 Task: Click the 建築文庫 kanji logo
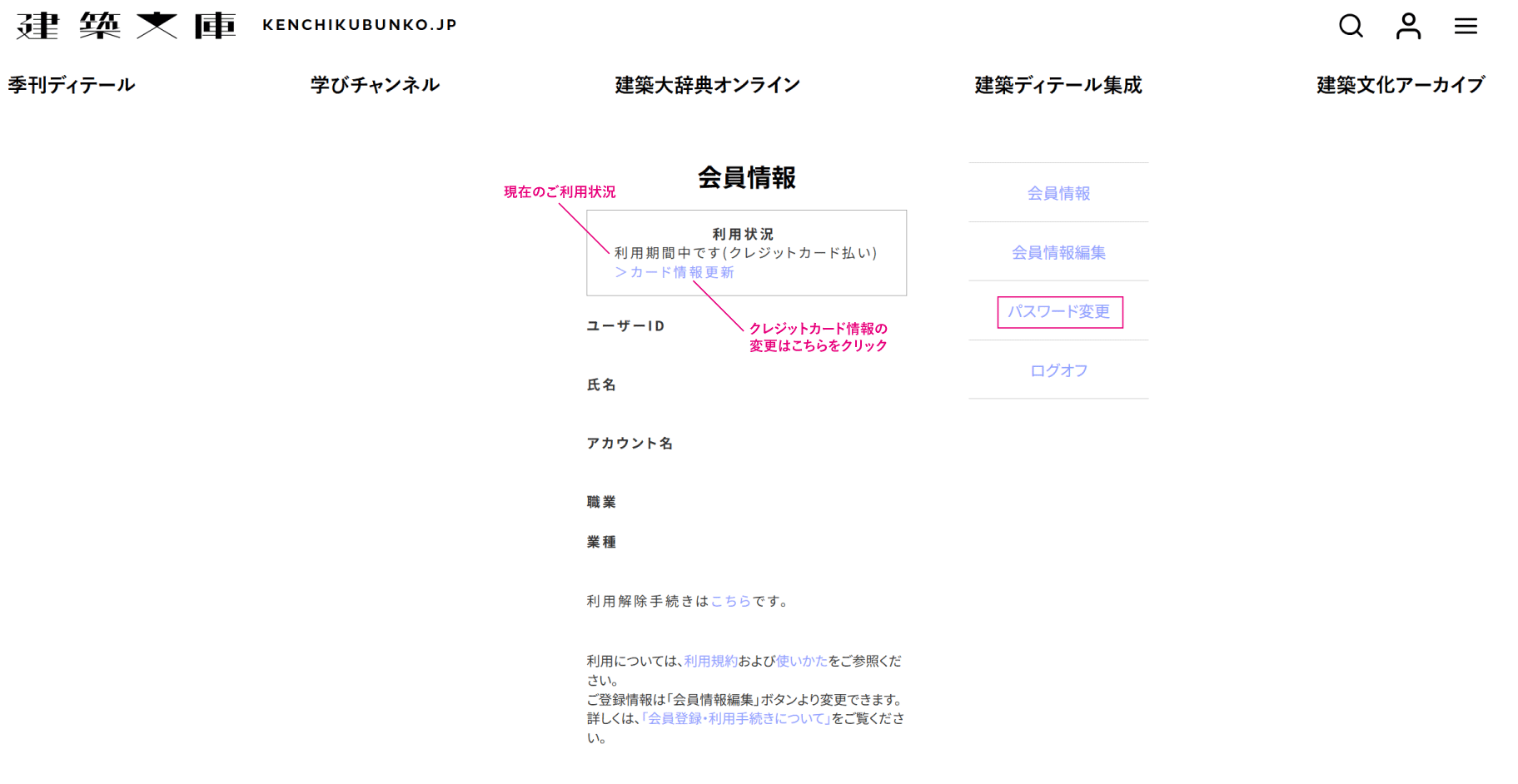pyautogui.click(x=126, y=26)
